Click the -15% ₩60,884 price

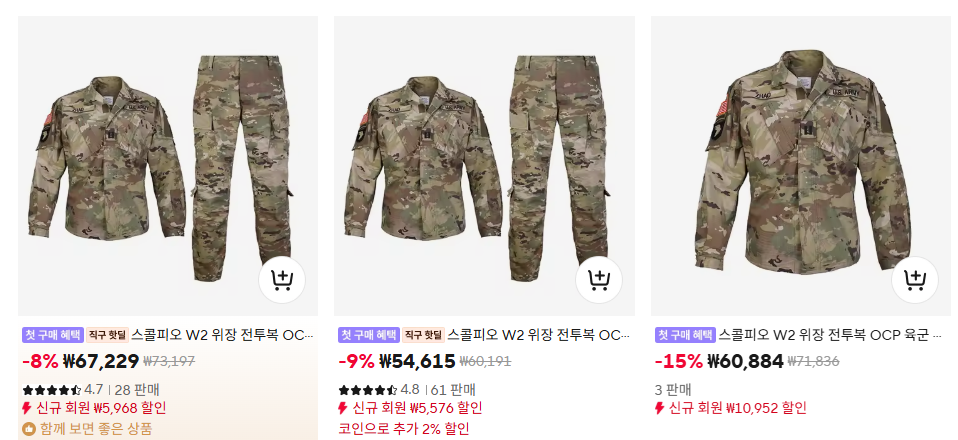(718, 362)
